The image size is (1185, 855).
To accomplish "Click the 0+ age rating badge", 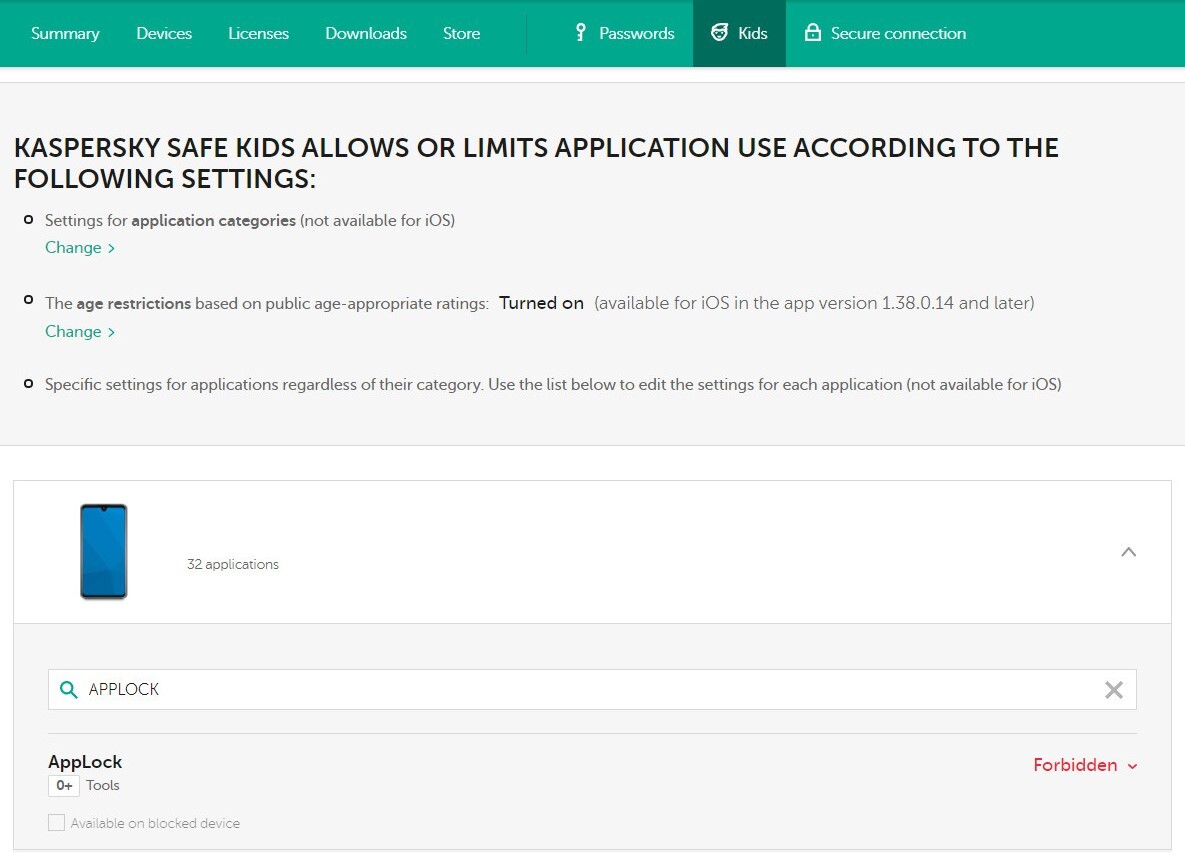I will point(64,786).
